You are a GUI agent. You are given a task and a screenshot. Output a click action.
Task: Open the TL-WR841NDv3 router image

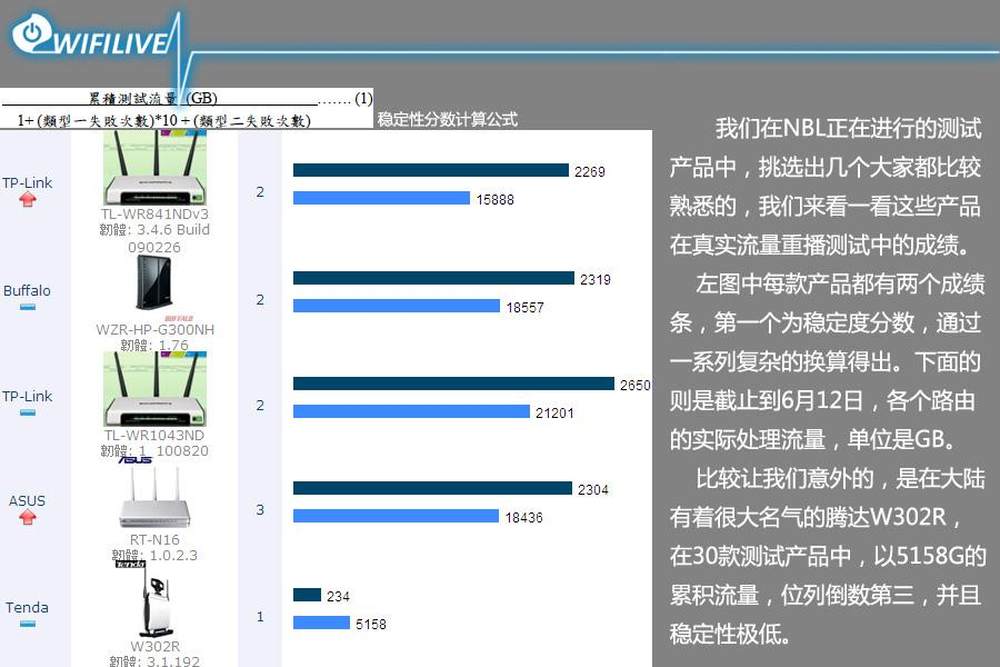point(155,168)
